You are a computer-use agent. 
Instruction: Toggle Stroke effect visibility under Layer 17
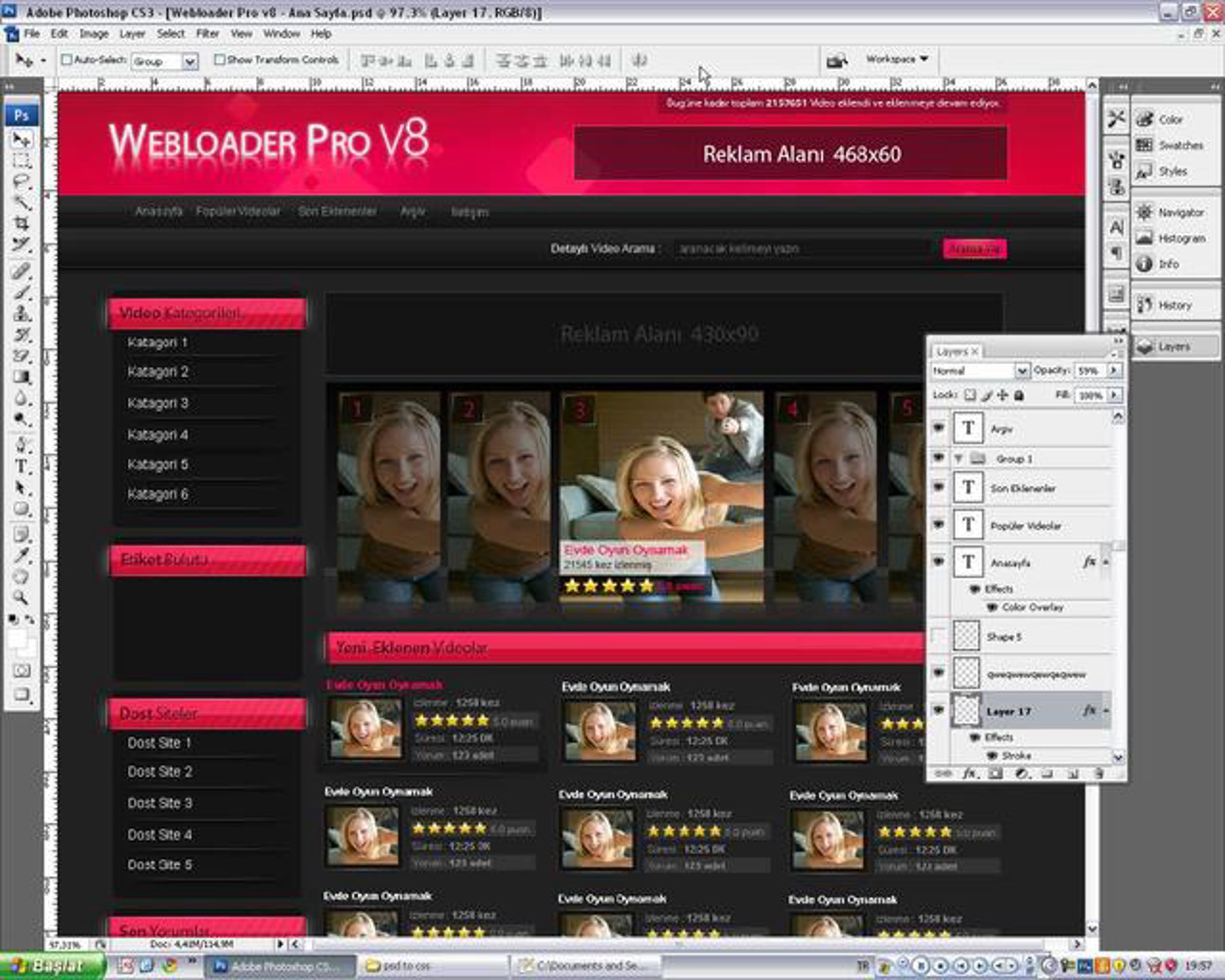click(x=993, y=755)
